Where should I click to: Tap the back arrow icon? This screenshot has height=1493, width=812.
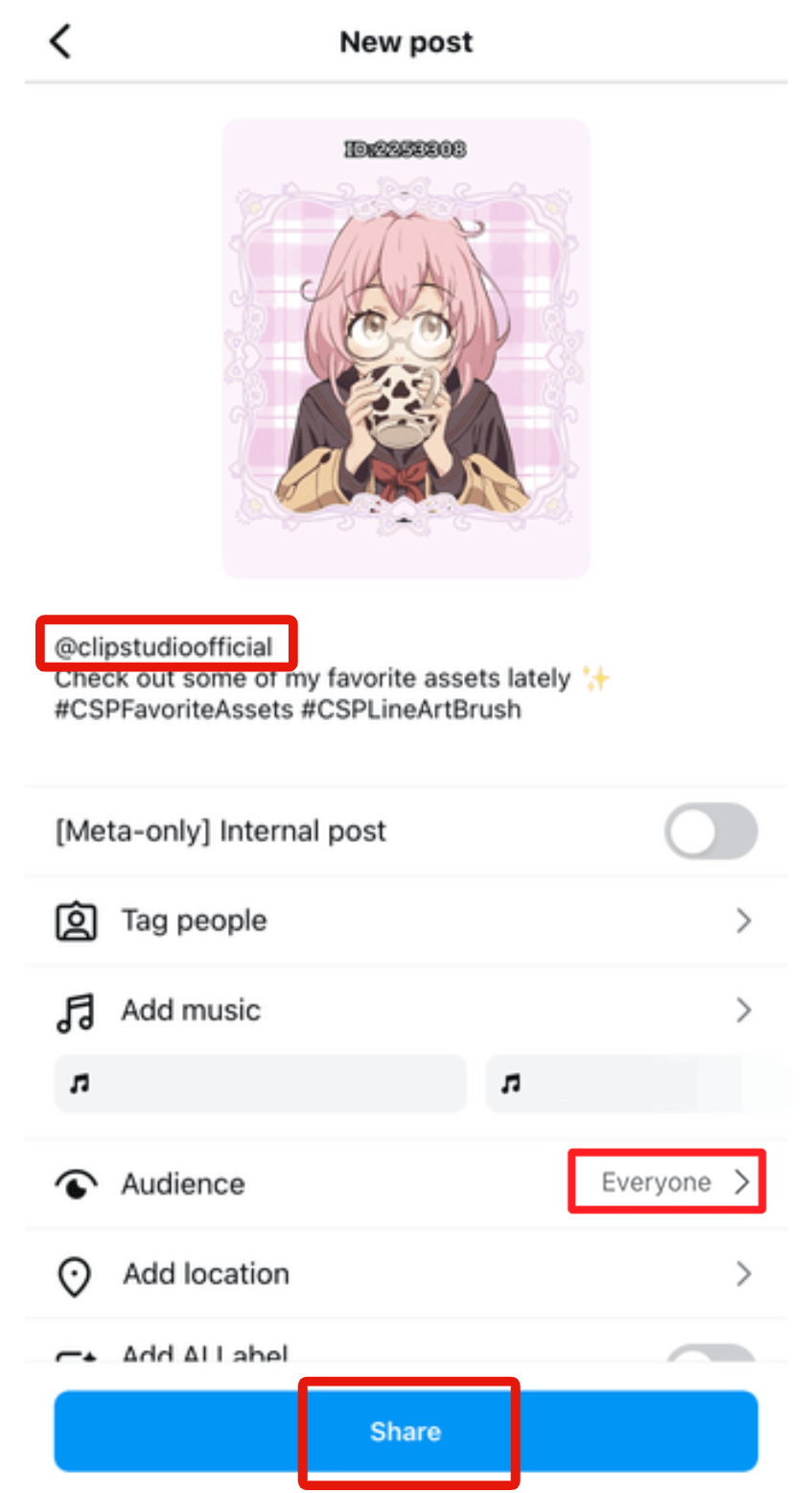pyautogui.click(x=60, y=41)
